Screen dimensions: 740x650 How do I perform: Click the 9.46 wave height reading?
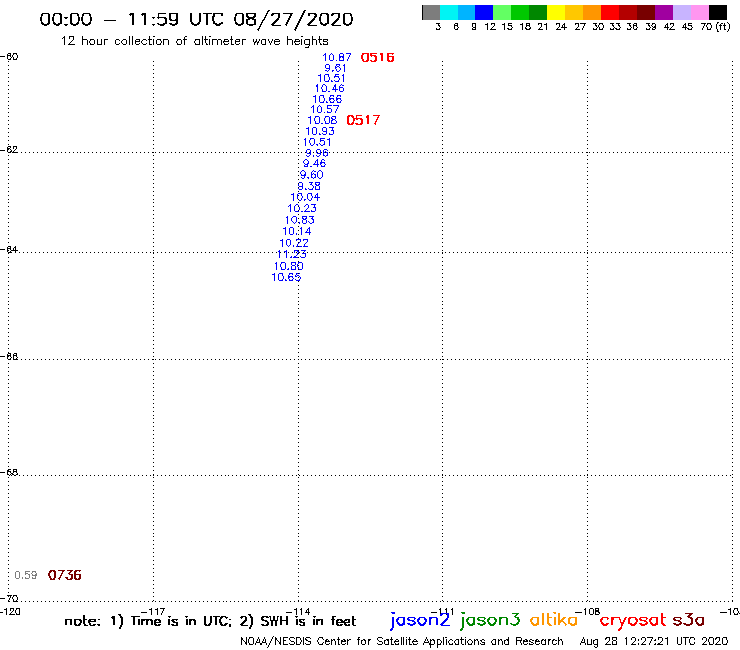(x=314, y=163)
